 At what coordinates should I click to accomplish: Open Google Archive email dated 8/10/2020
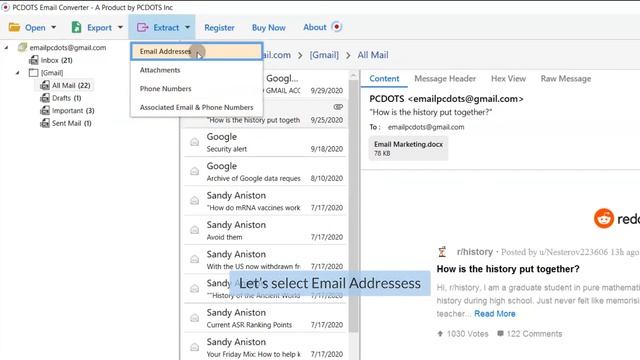[265, 172]
